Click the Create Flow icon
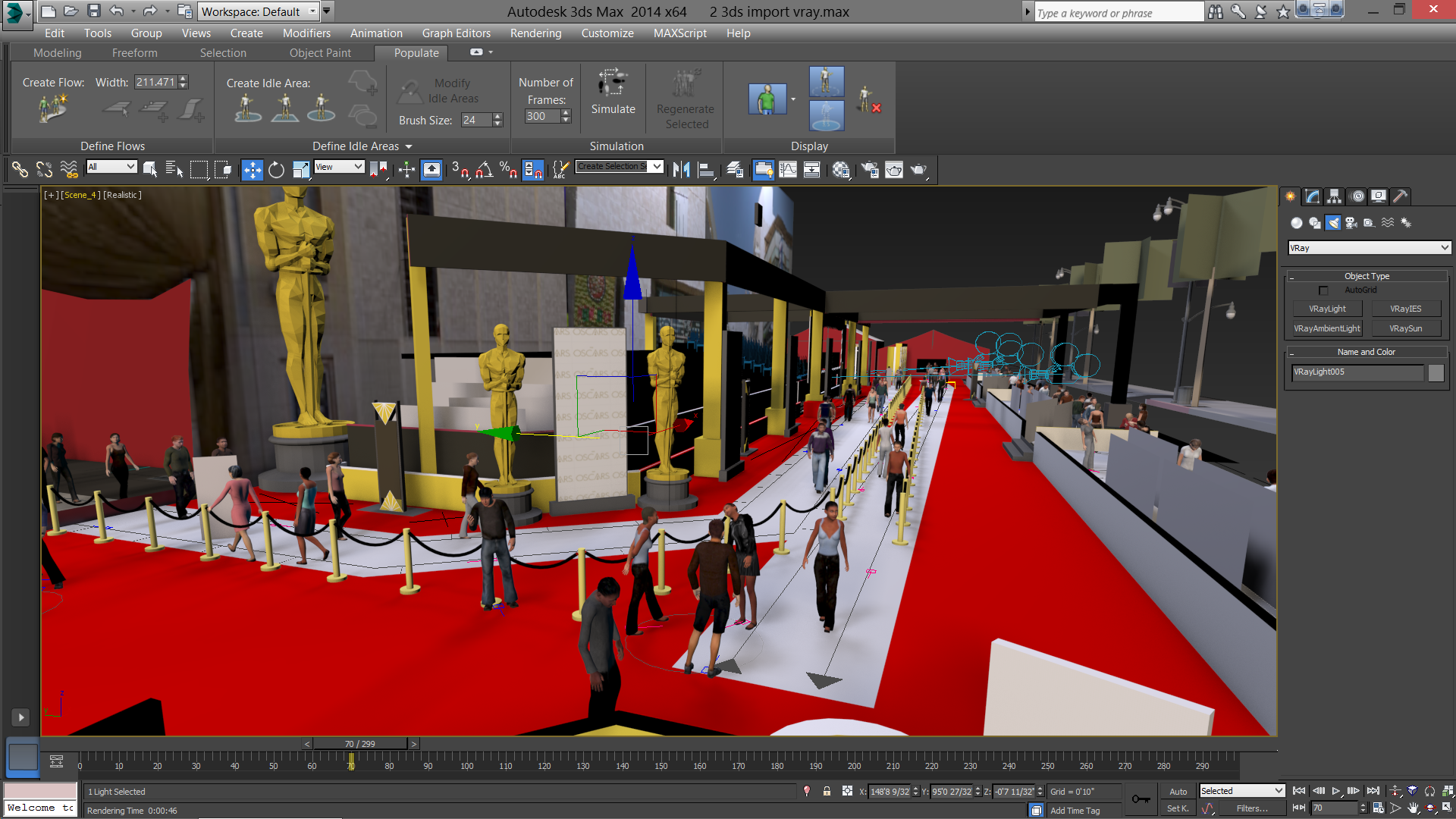The width and height of the screenshot is (1456, 819). tap(52, 108)
